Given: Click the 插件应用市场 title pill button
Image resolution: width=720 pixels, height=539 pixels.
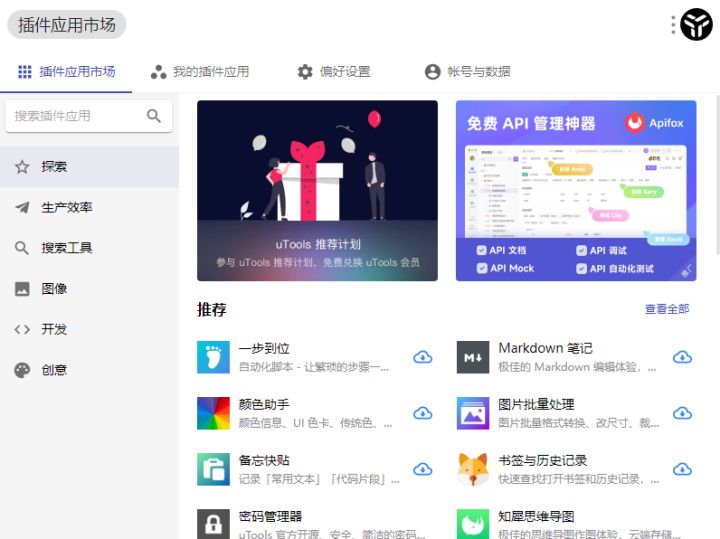Looking at the screenshot, I should coord(67,25).
